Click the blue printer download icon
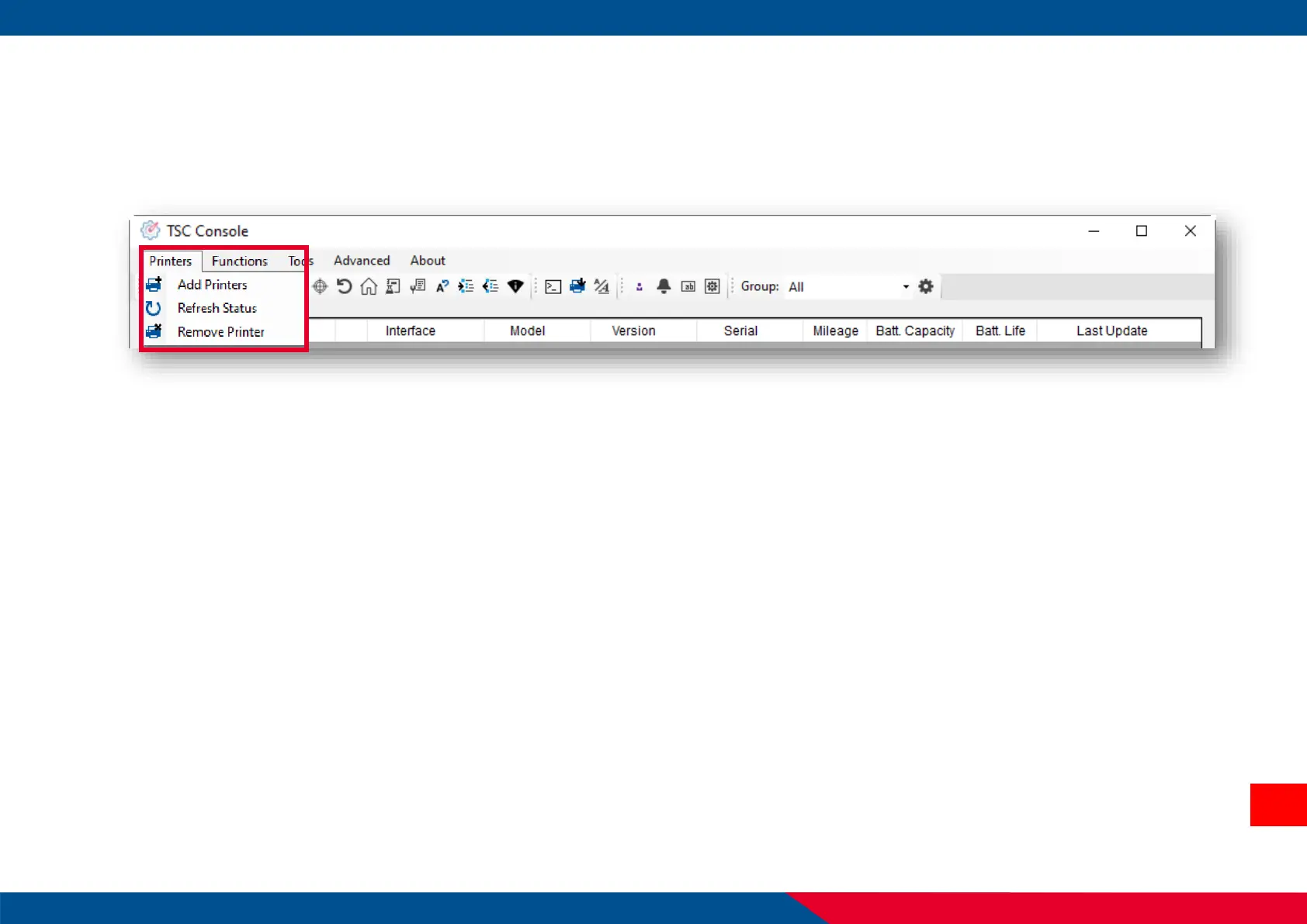 point(577,286)
